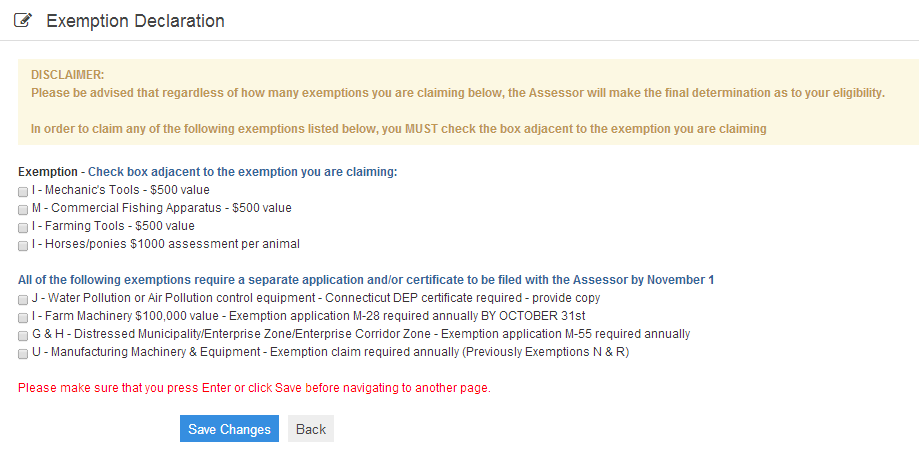Check the Manufacturing Machinery & Equipment box
919x453 pixels.
23,354
